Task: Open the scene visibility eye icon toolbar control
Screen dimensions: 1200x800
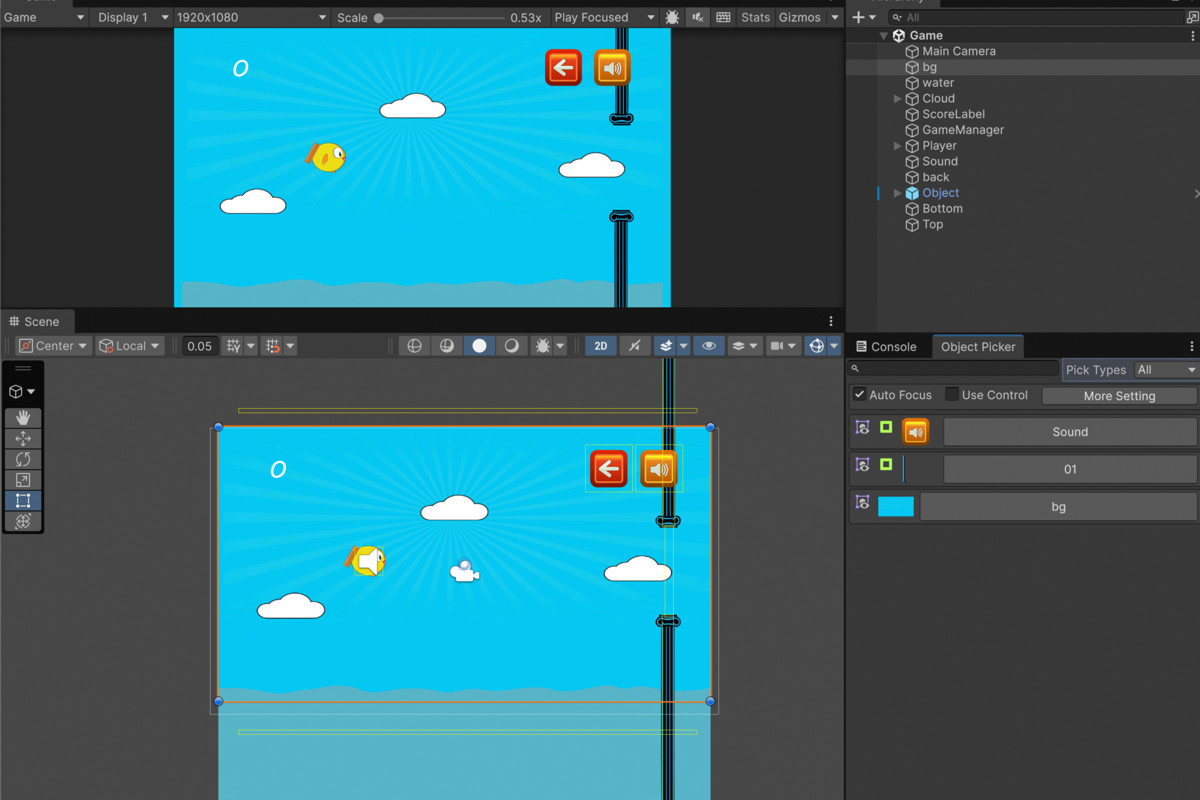Action: pyautogui.click(x=709, y=345)
